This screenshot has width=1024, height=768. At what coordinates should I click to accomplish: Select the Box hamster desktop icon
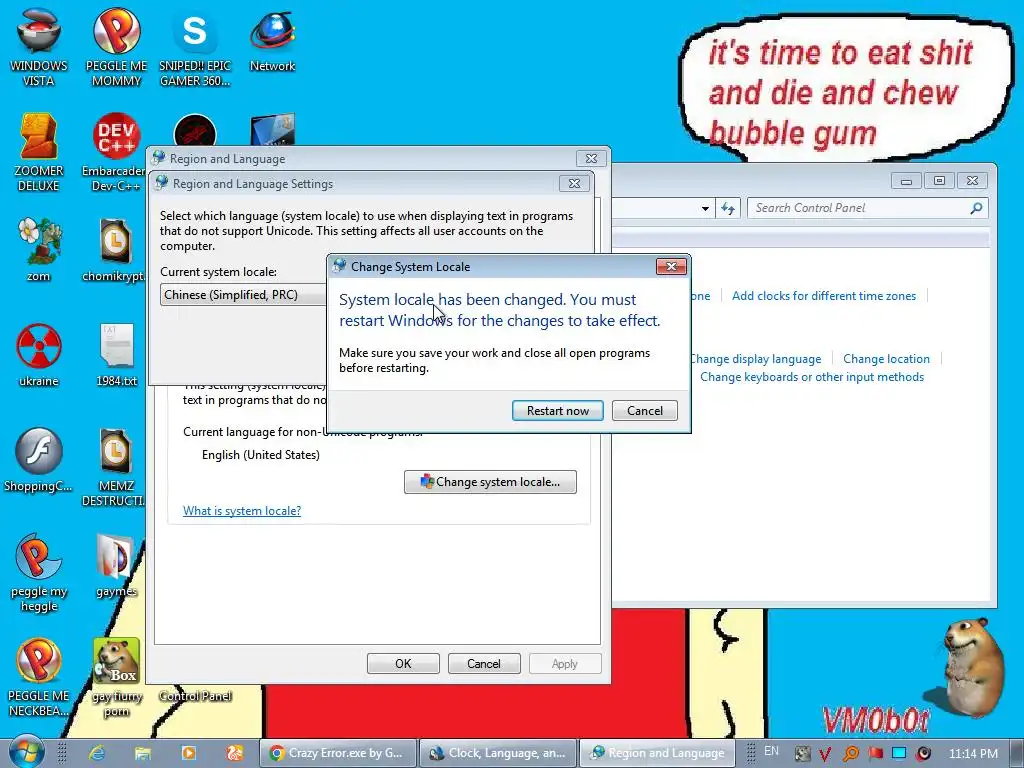(x=116, y=678)
